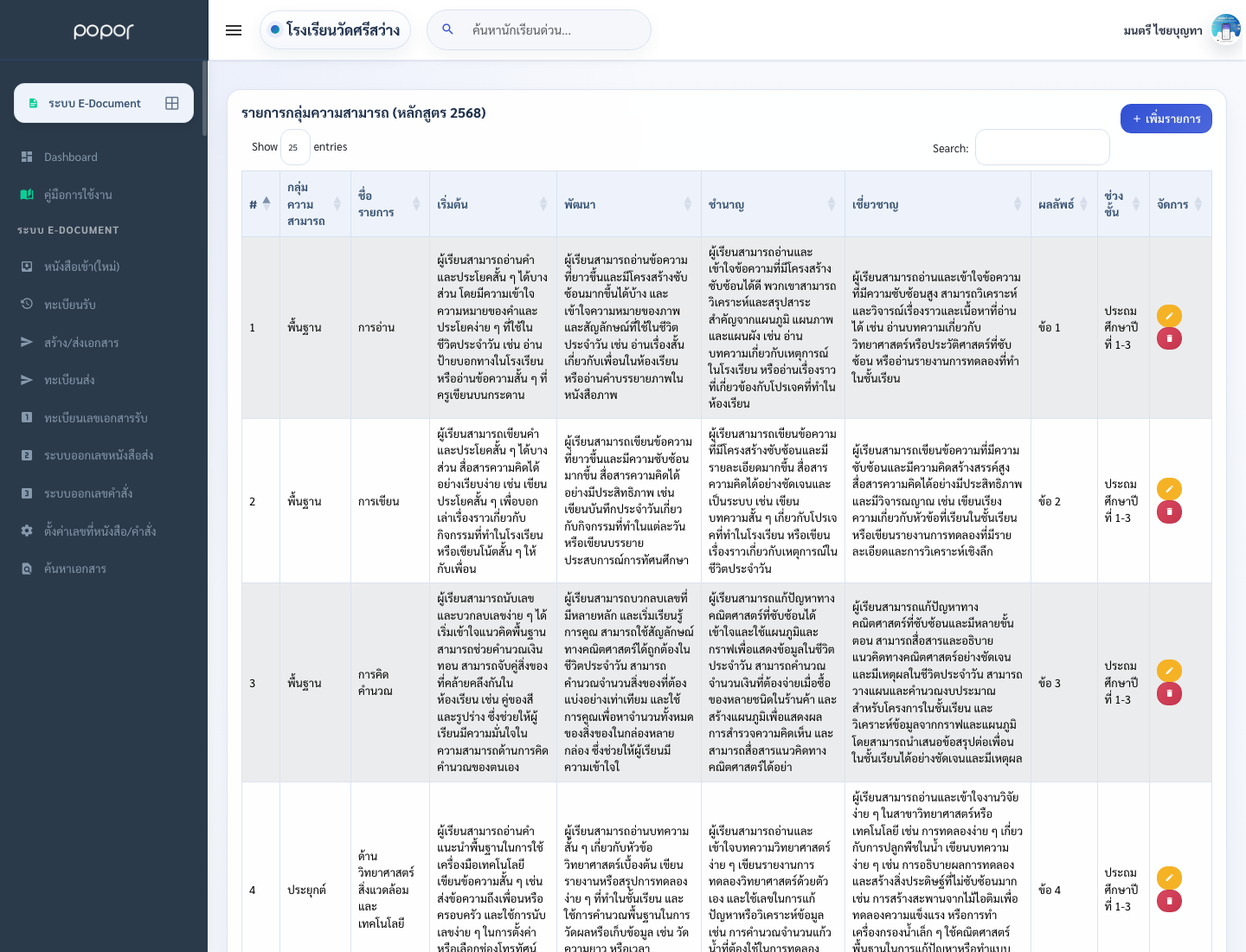This screenshot has height=952, width=1246.
Task: Click the Dashboard sidebar icon
Action: click(27, 157)
